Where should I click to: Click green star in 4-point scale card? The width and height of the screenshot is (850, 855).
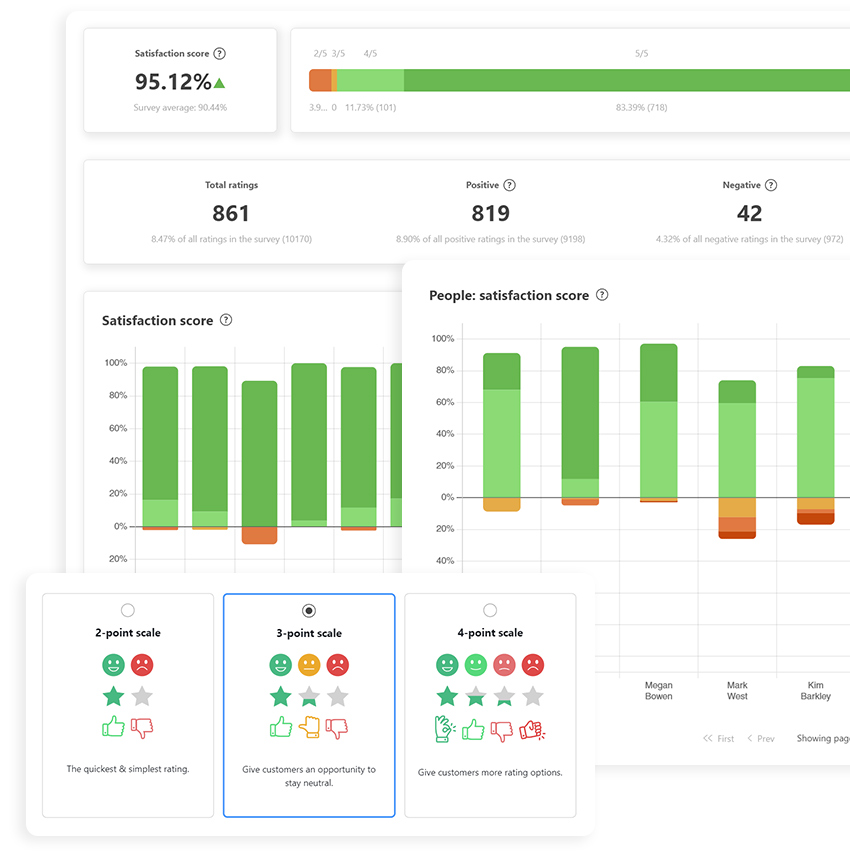tap(447, 696)
